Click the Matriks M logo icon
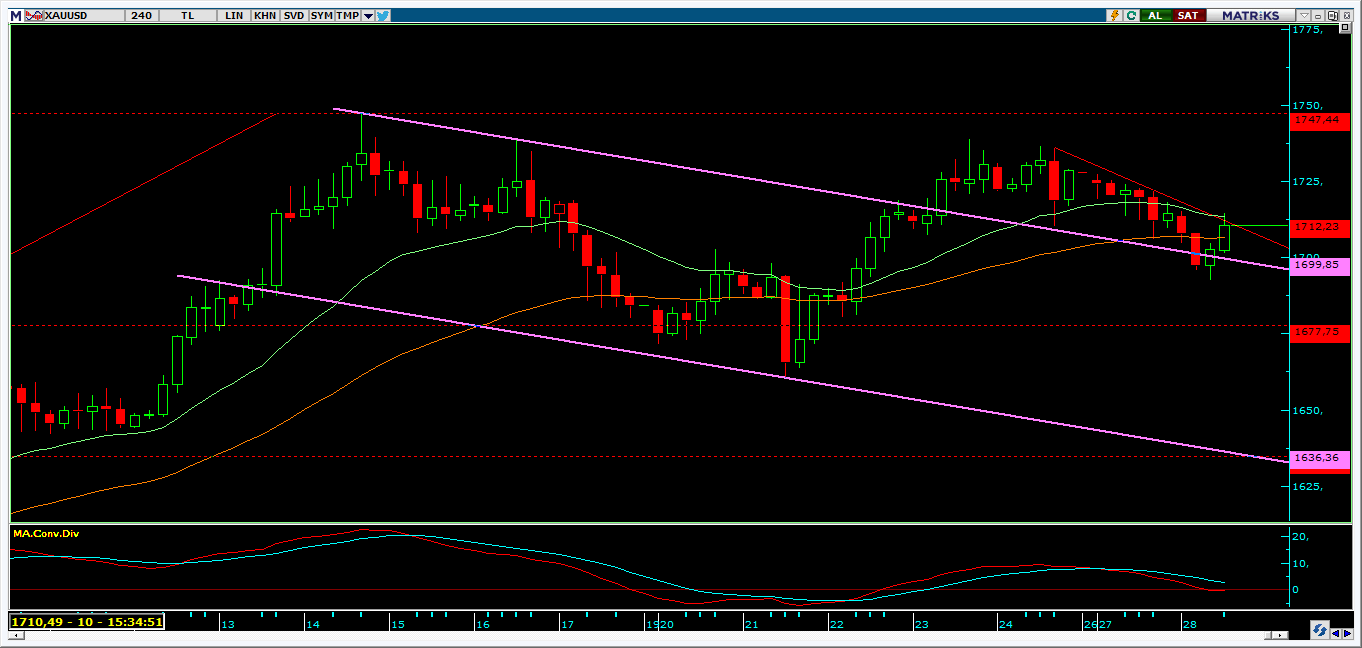 (x=15, y=15)
